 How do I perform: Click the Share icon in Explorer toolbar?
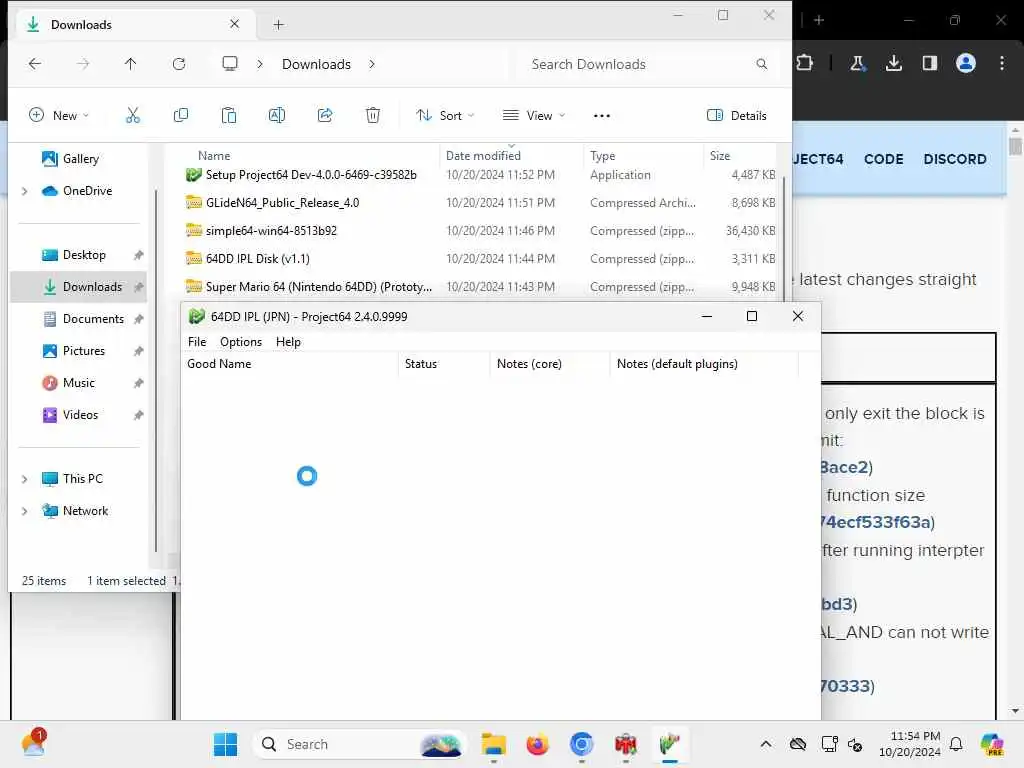point(325,116)
